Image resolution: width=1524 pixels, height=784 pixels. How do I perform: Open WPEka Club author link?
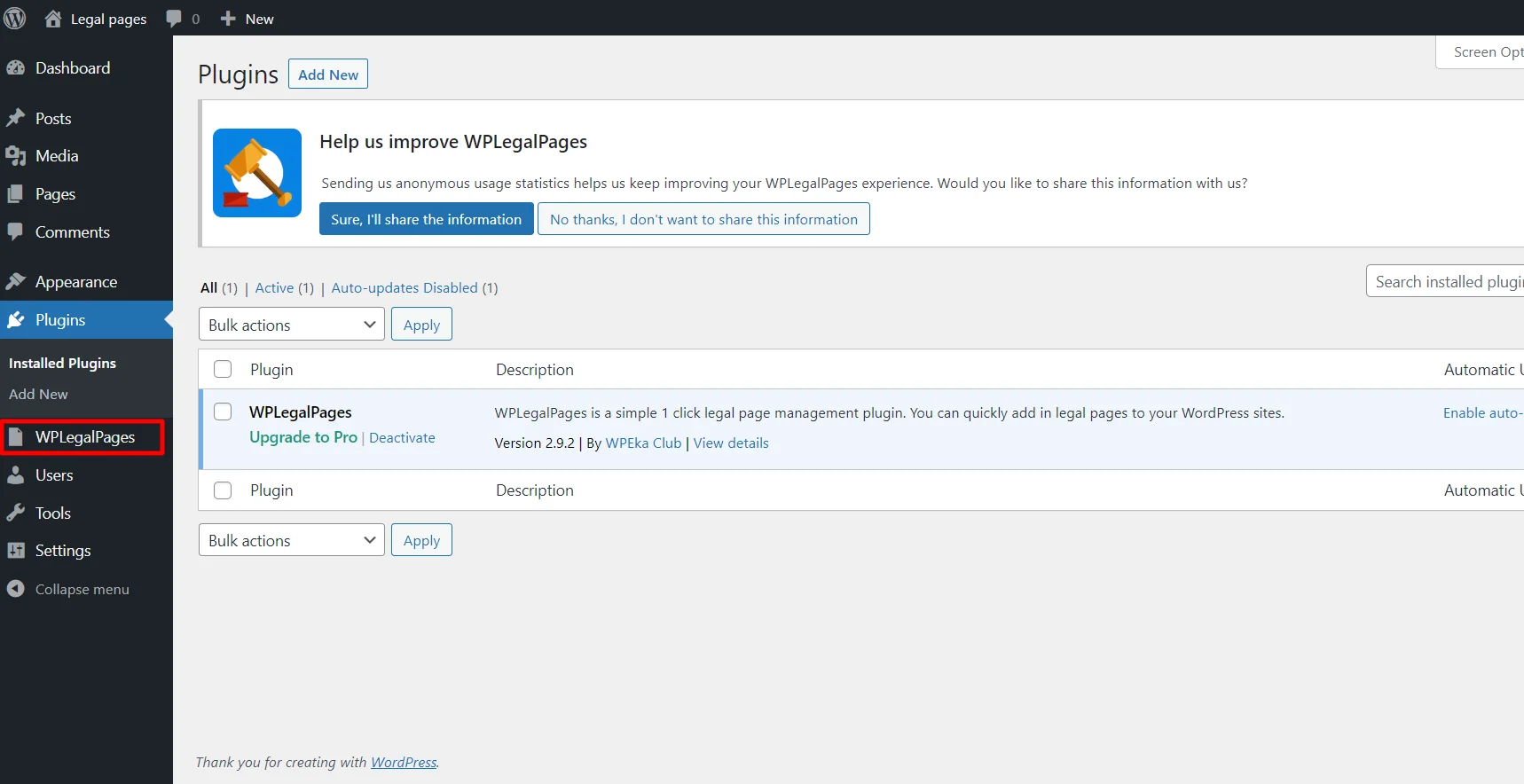click(643, 443)
